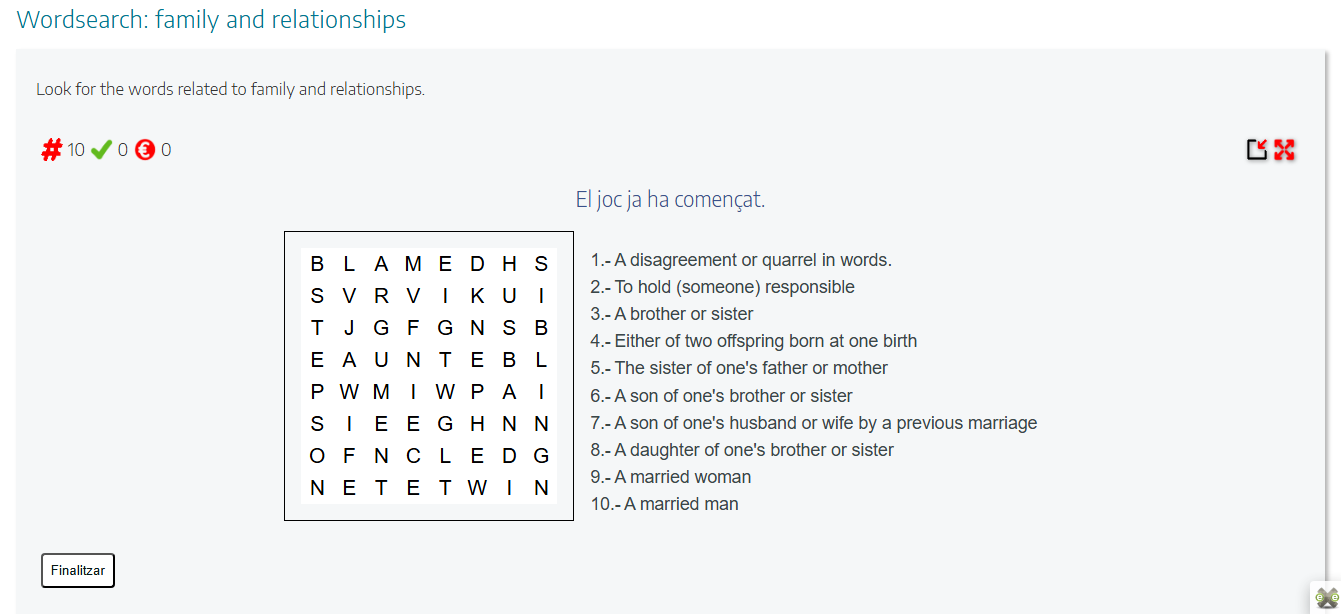1341x614 pixels.
Task: Click clue 7 about a previous marriage
Action: 814,423
